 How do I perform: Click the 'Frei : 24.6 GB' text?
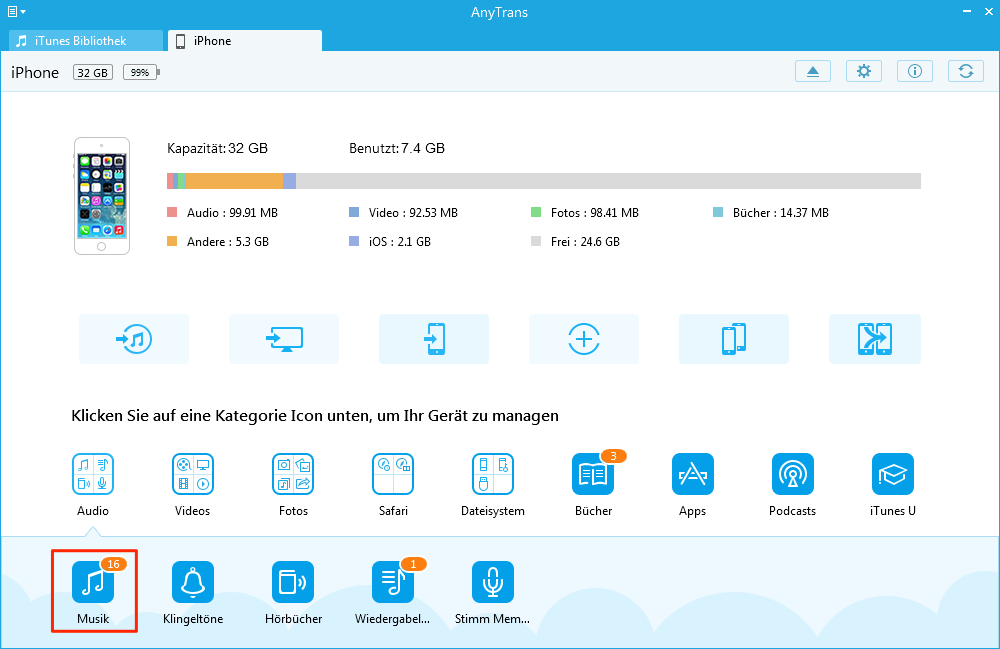click(585, 242)
